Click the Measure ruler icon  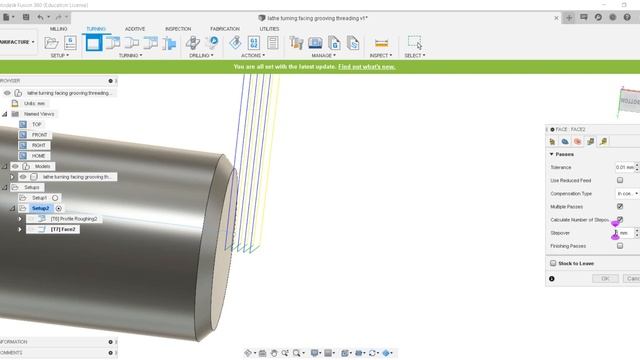(381, 43)
